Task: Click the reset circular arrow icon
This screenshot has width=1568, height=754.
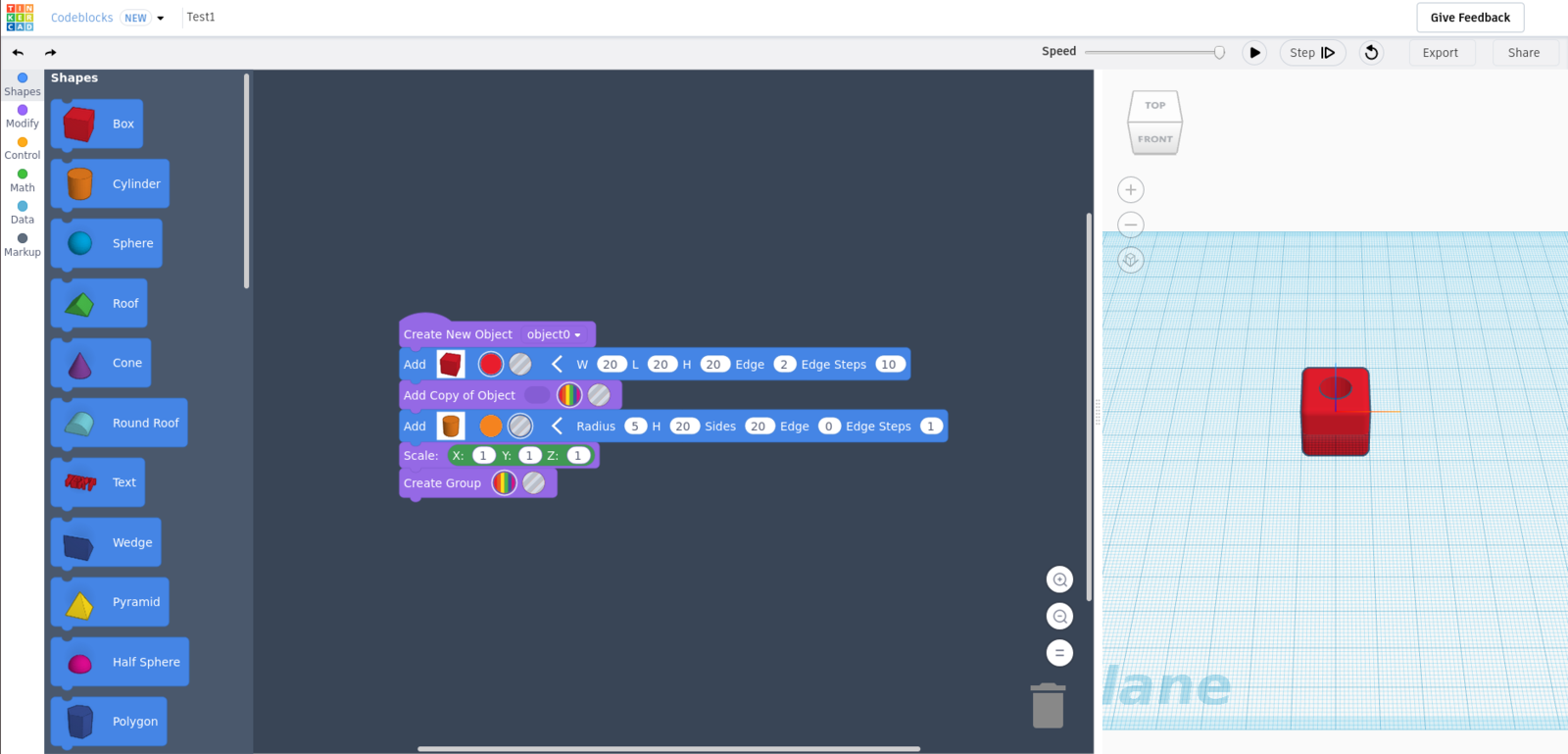Action: coord(1371,53)
